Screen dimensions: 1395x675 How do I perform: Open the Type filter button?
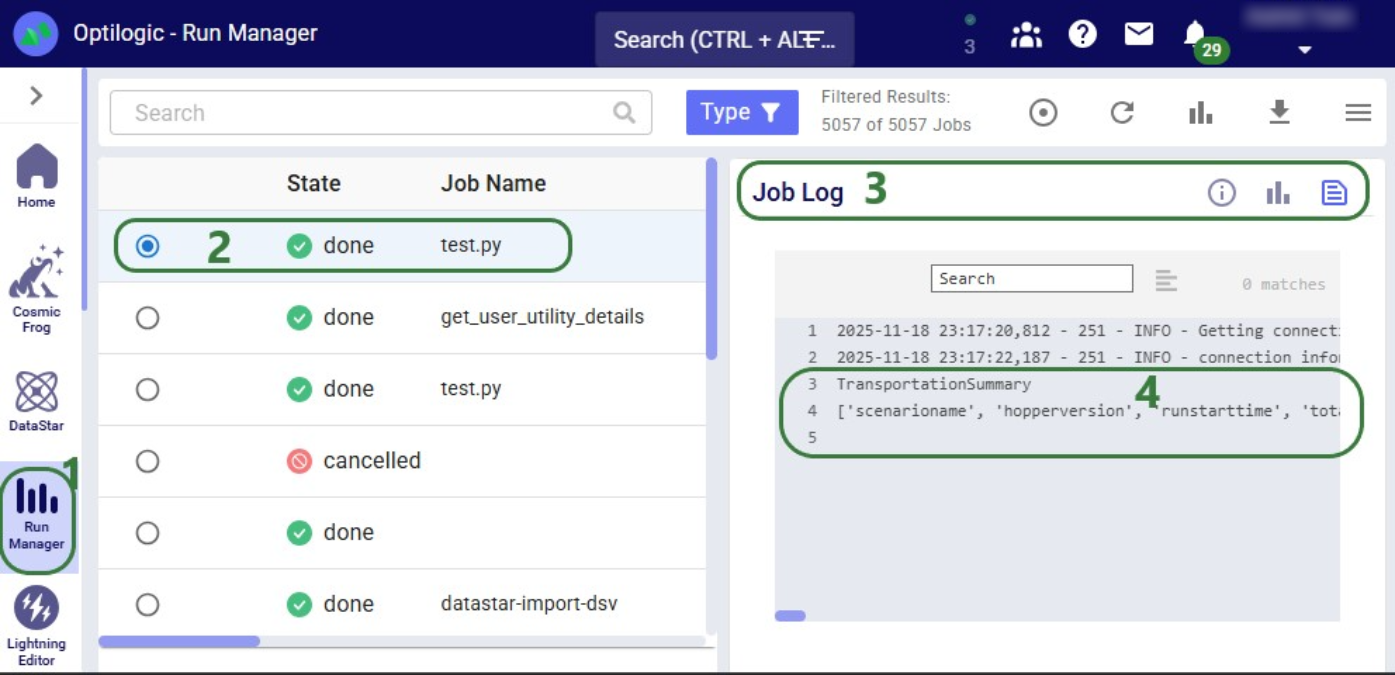742,112
